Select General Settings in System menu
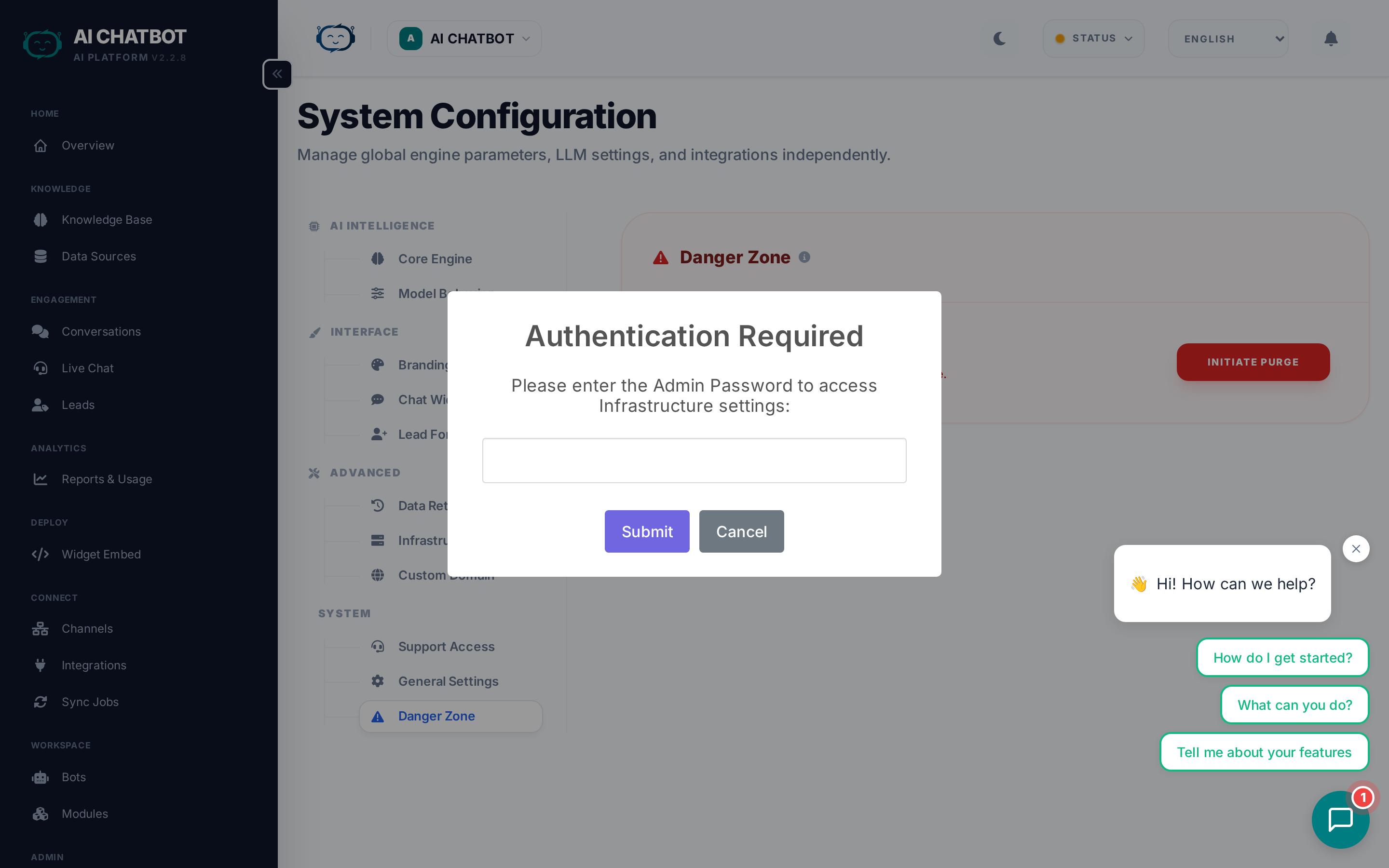This screenshot has width=1389, height=868. (448, 681)
